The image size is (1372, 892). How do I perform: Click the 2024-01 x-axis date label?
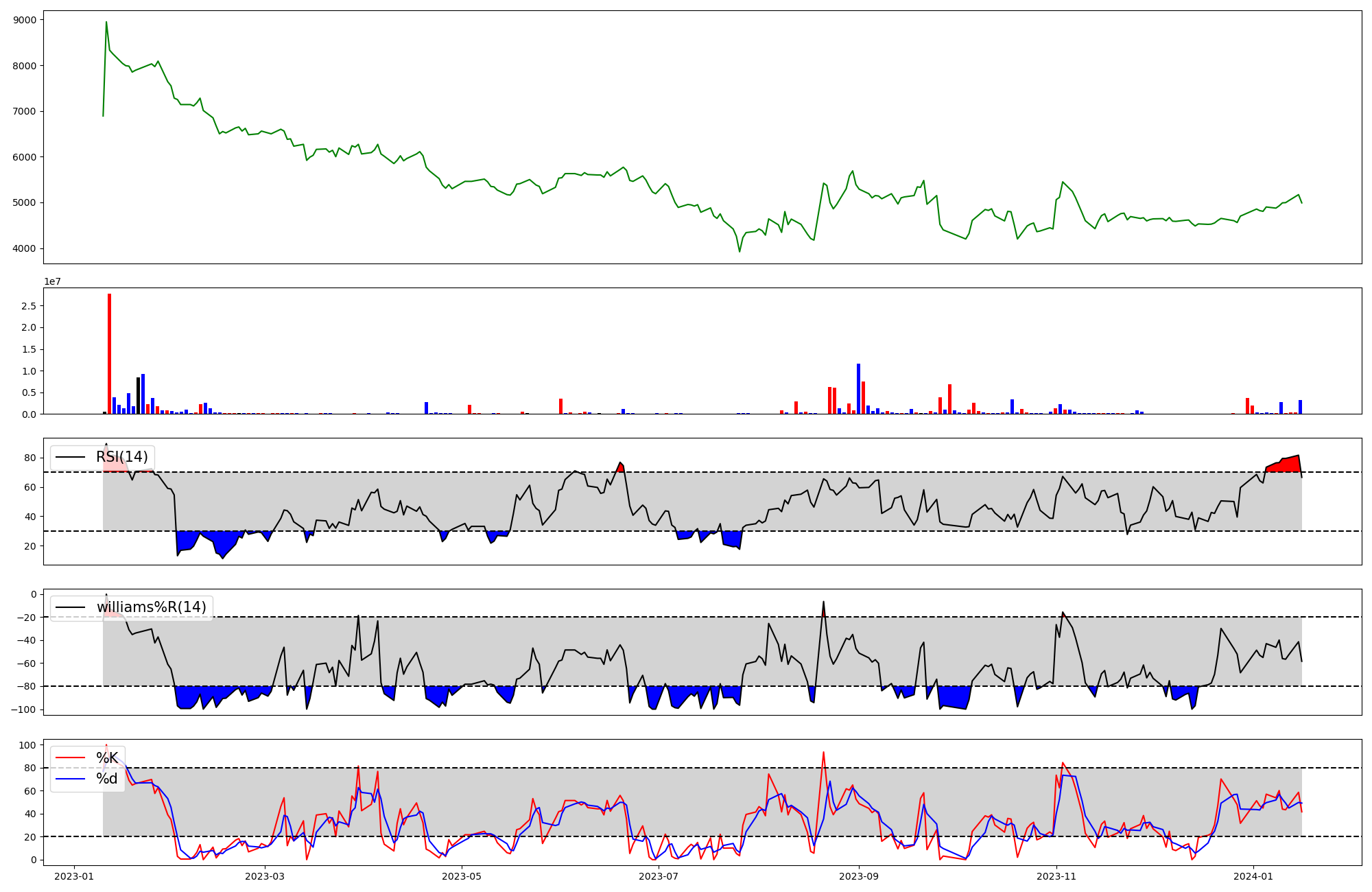1253,876
